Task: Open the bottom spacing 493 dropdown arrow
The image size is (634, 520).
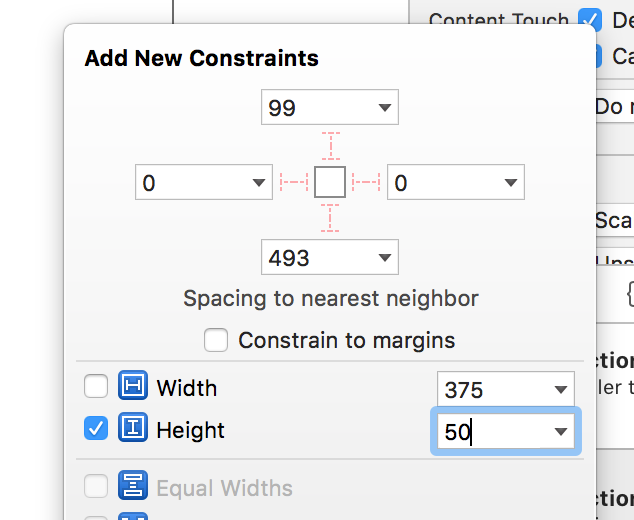Action: [385, 258]
